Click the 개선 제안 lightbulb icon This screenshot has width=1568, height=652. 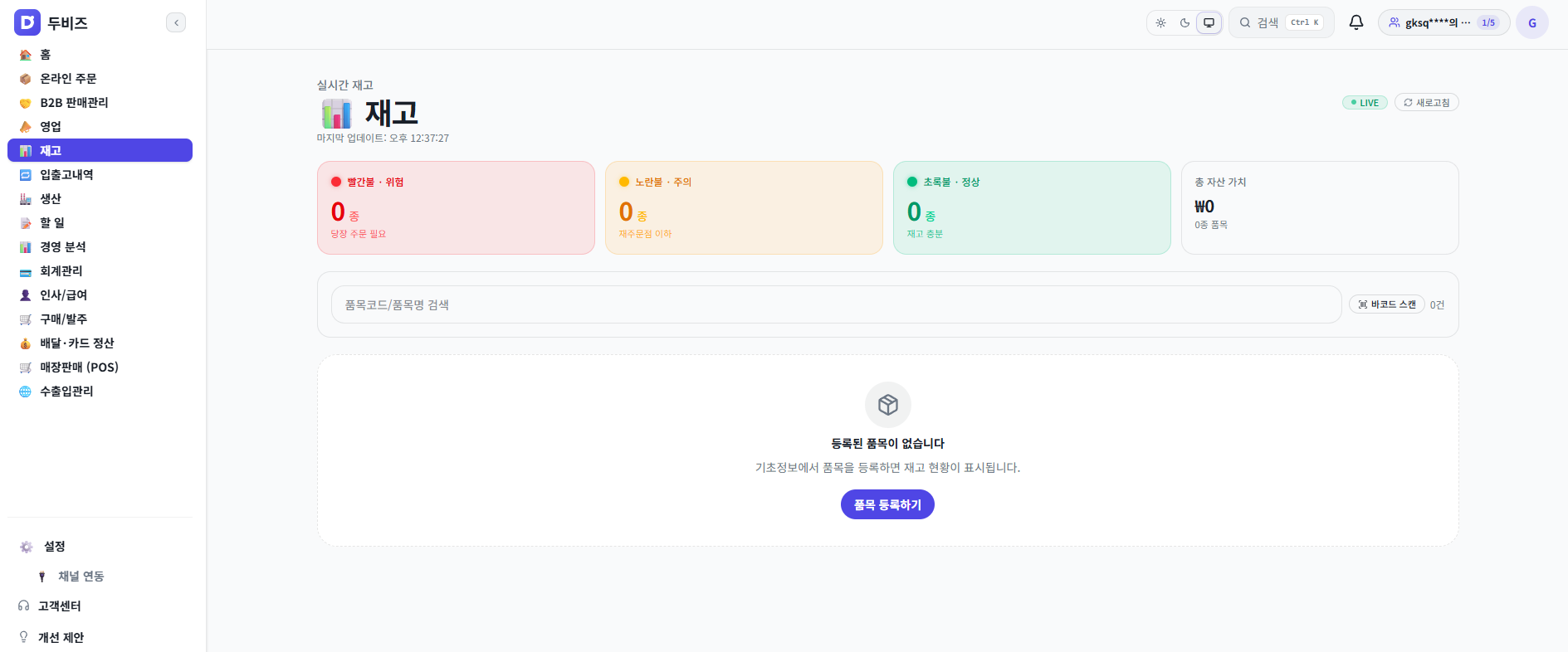point(24,637)
